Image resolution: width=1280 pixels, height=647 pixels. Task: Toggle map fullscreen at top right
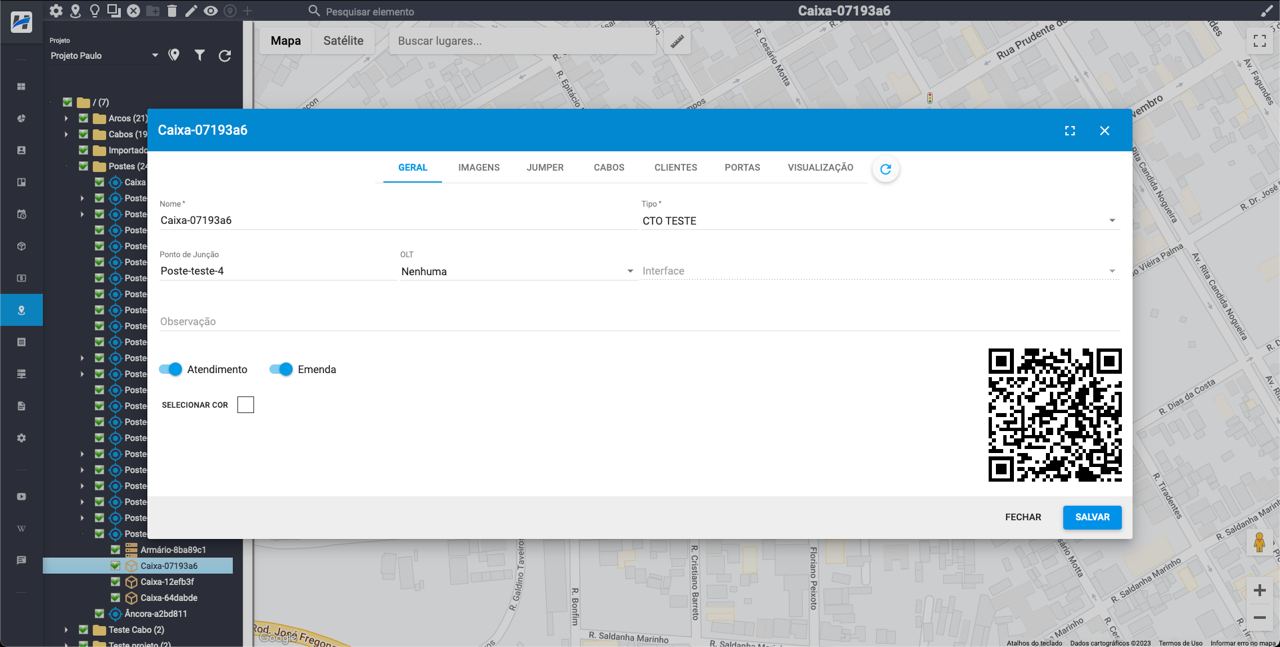[x=1260, y=41]
